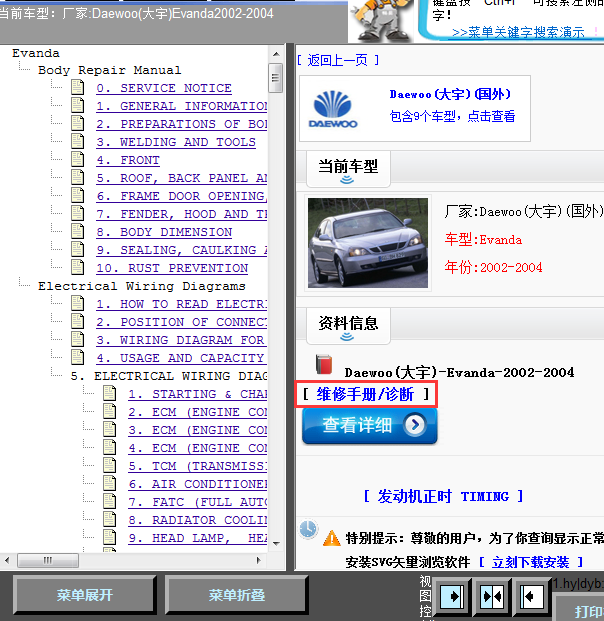
Task: Click the page icon beside 3. WELDING AND TOOLS
Action: pos(77,141)
